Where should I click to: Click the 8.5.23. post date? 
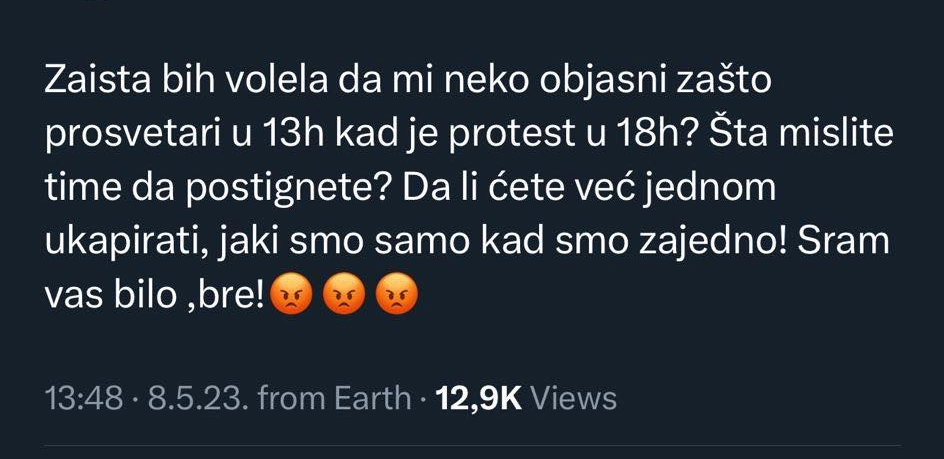[x=197, y=399]
